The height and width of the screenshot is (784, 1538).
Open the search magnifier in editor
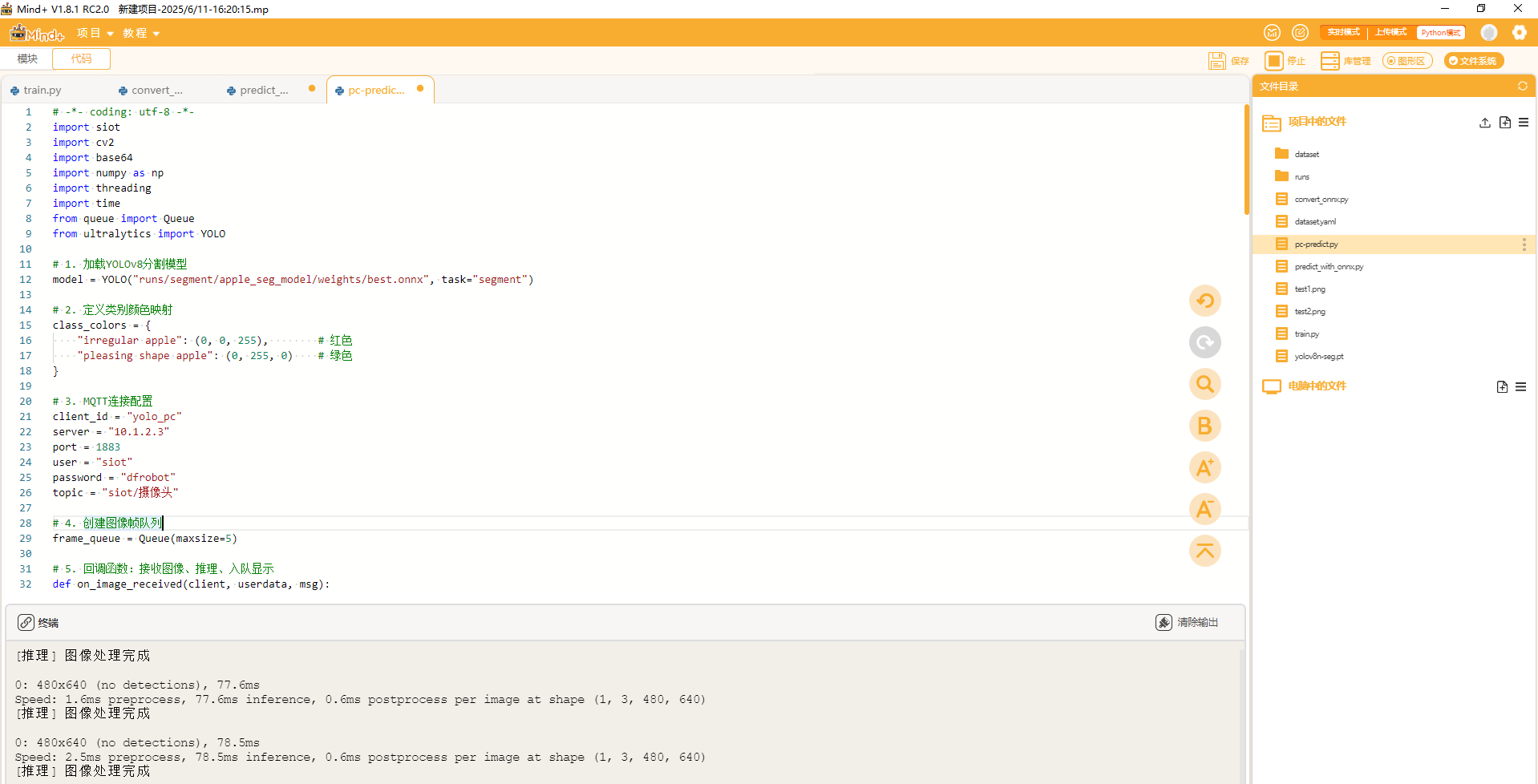coord(1204,384)
